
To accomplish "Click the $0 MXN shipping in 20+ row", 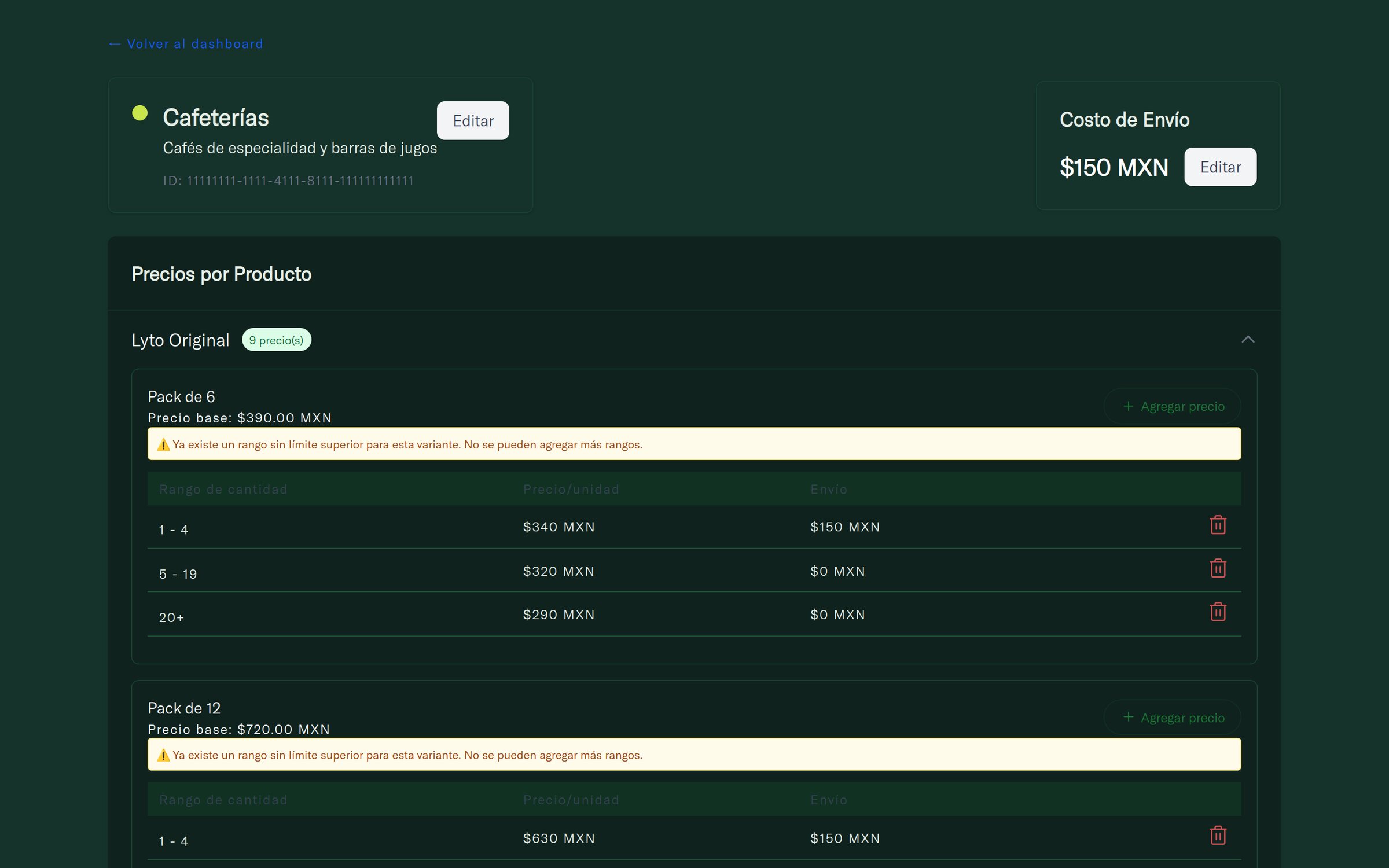I will coord(837,615).
